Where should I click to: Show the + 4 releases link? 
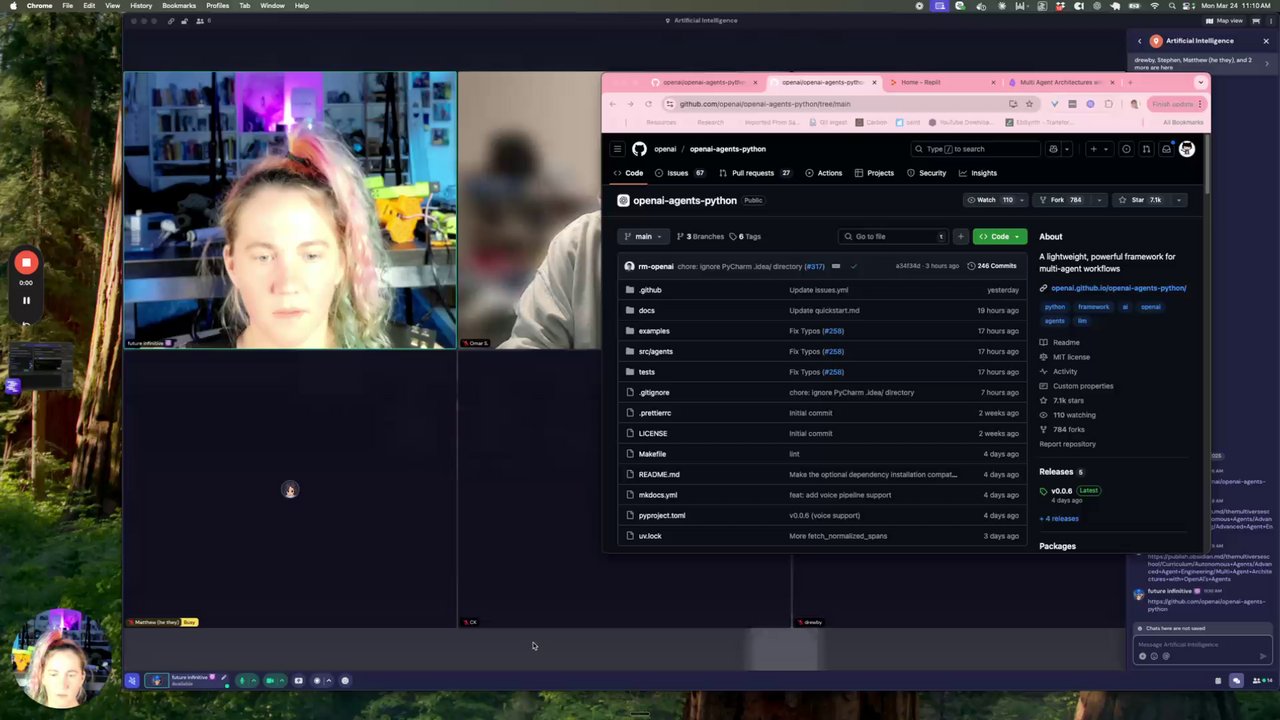(x=1059, y=518)
